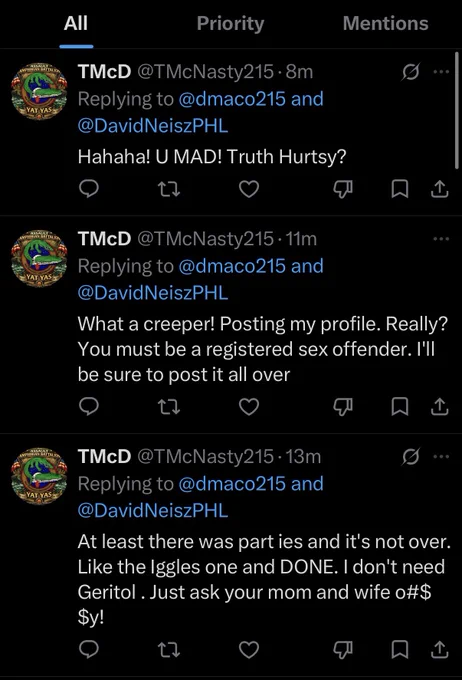
Task: Like the tweet mentioning Geritol
Action: tap(249, 649)
